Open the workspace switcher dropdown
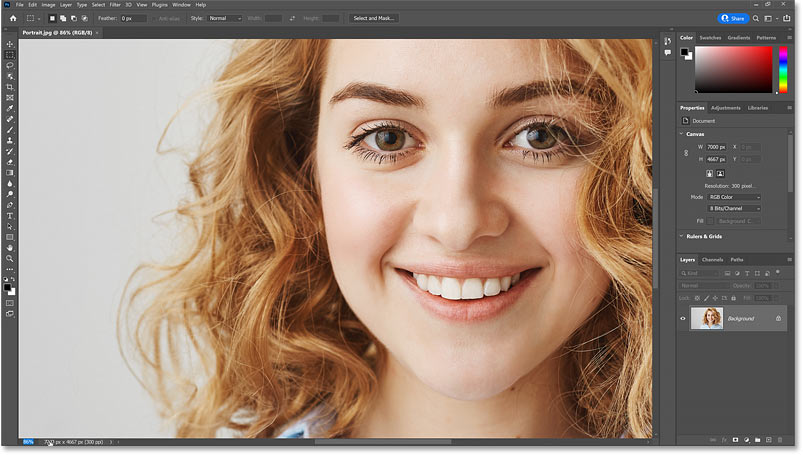The height and width of the screenshot is (455, 803). (x=770, y=18)
